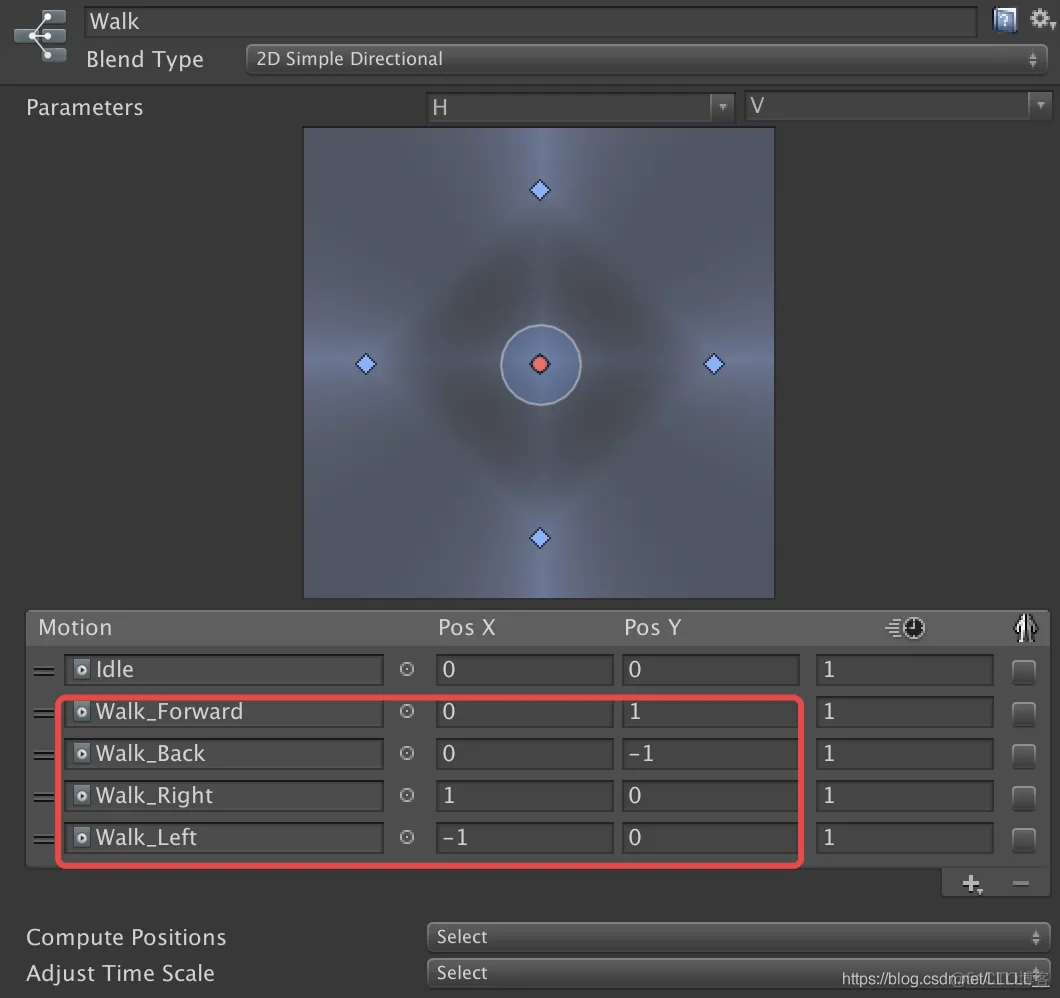1060x998 pixels.
Task: Select the right blend point in graph
Action: pyautogui.click(x=714, y=364)
